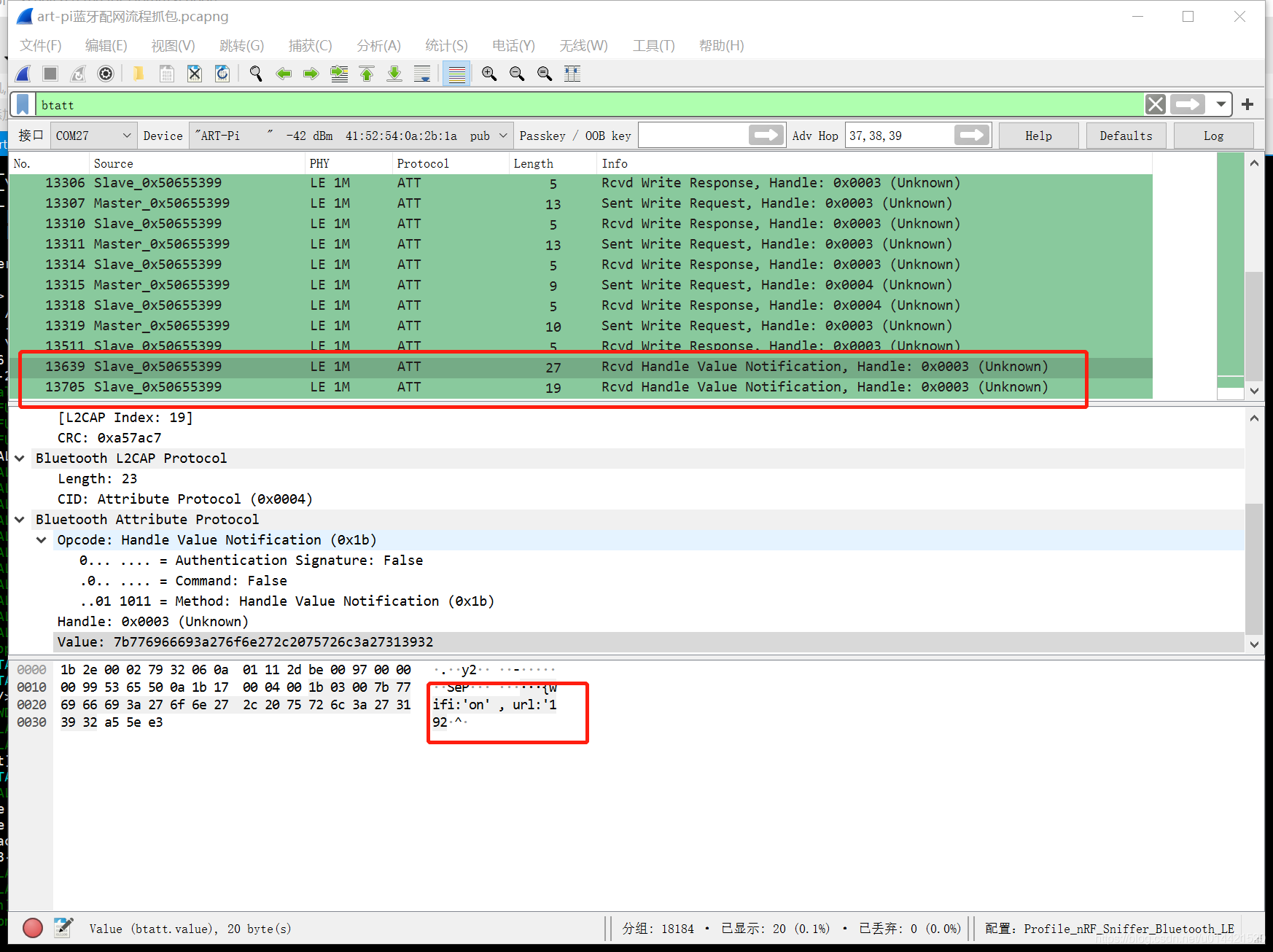Edit capture file comment icon in status bar
This screenshot has width=1273, height=952.
coord(63,928)
